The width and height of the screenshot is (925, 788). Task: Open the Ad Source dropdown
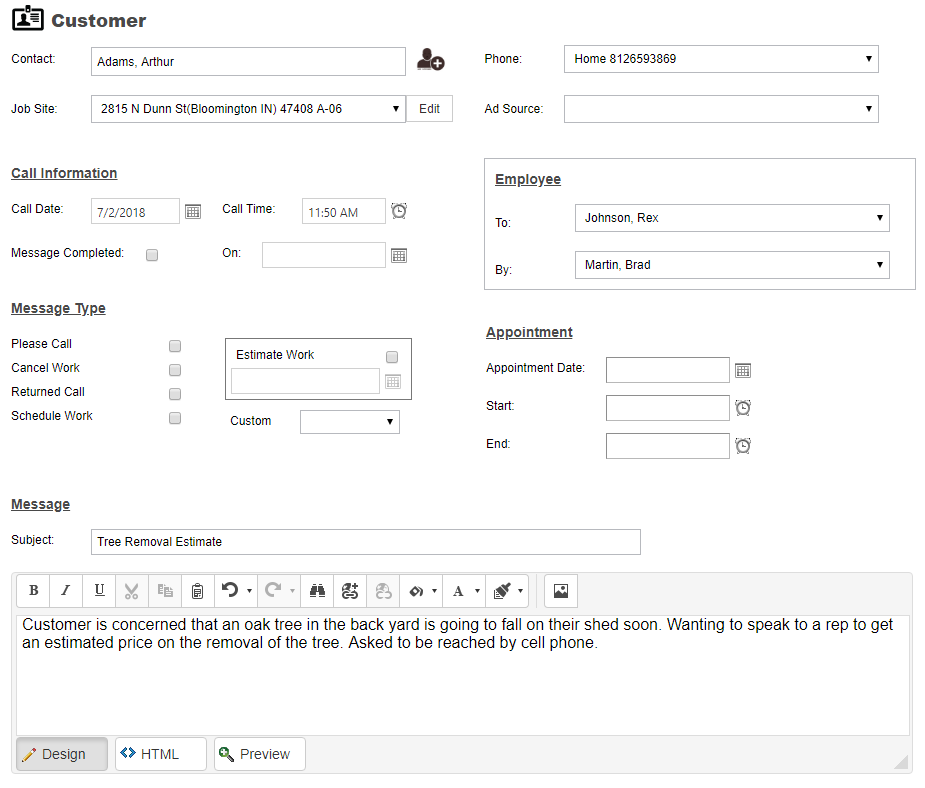(x=721, y=109)
